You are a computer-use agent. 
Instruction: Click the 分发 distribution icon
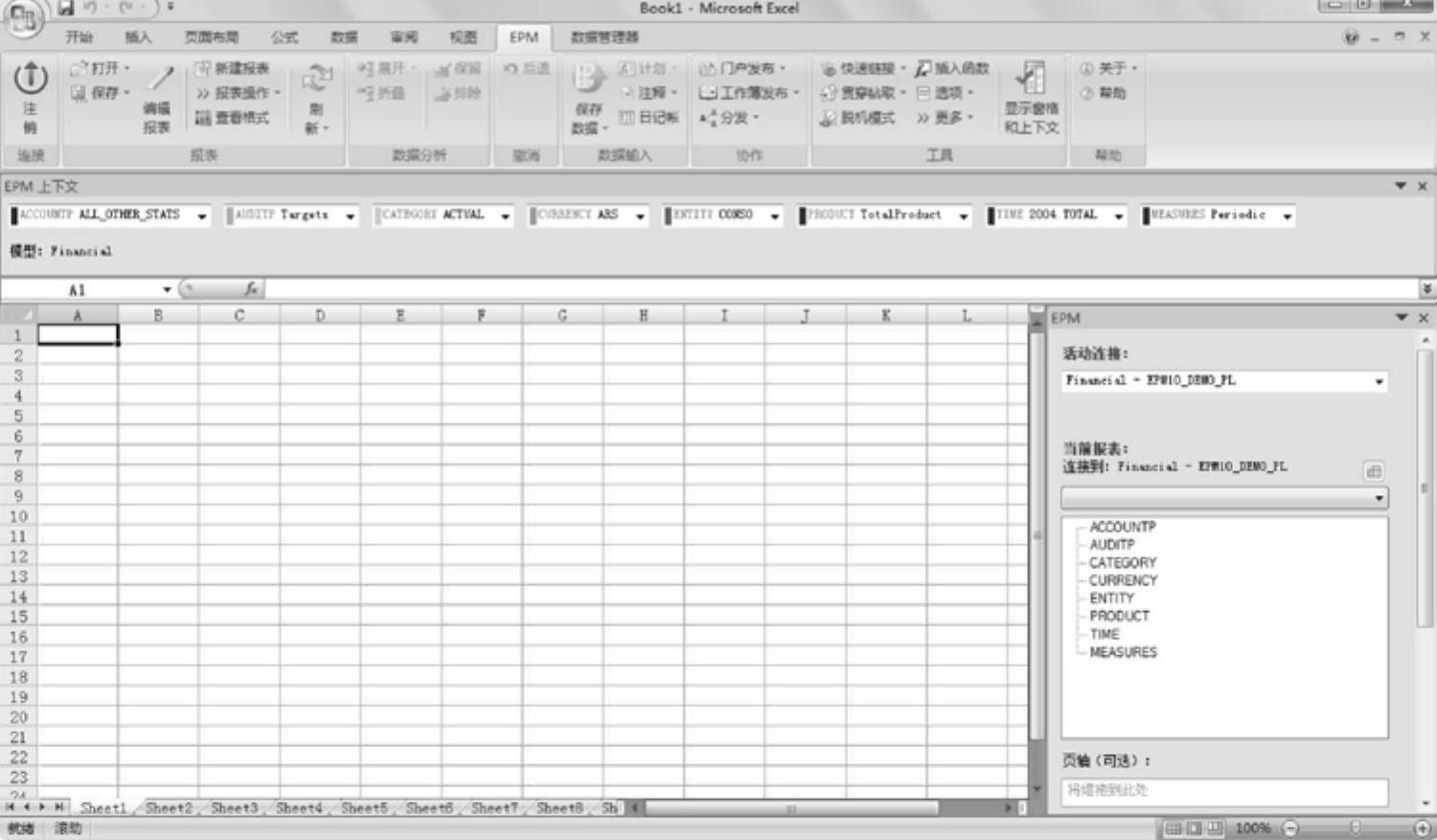(x=708, y=118)
